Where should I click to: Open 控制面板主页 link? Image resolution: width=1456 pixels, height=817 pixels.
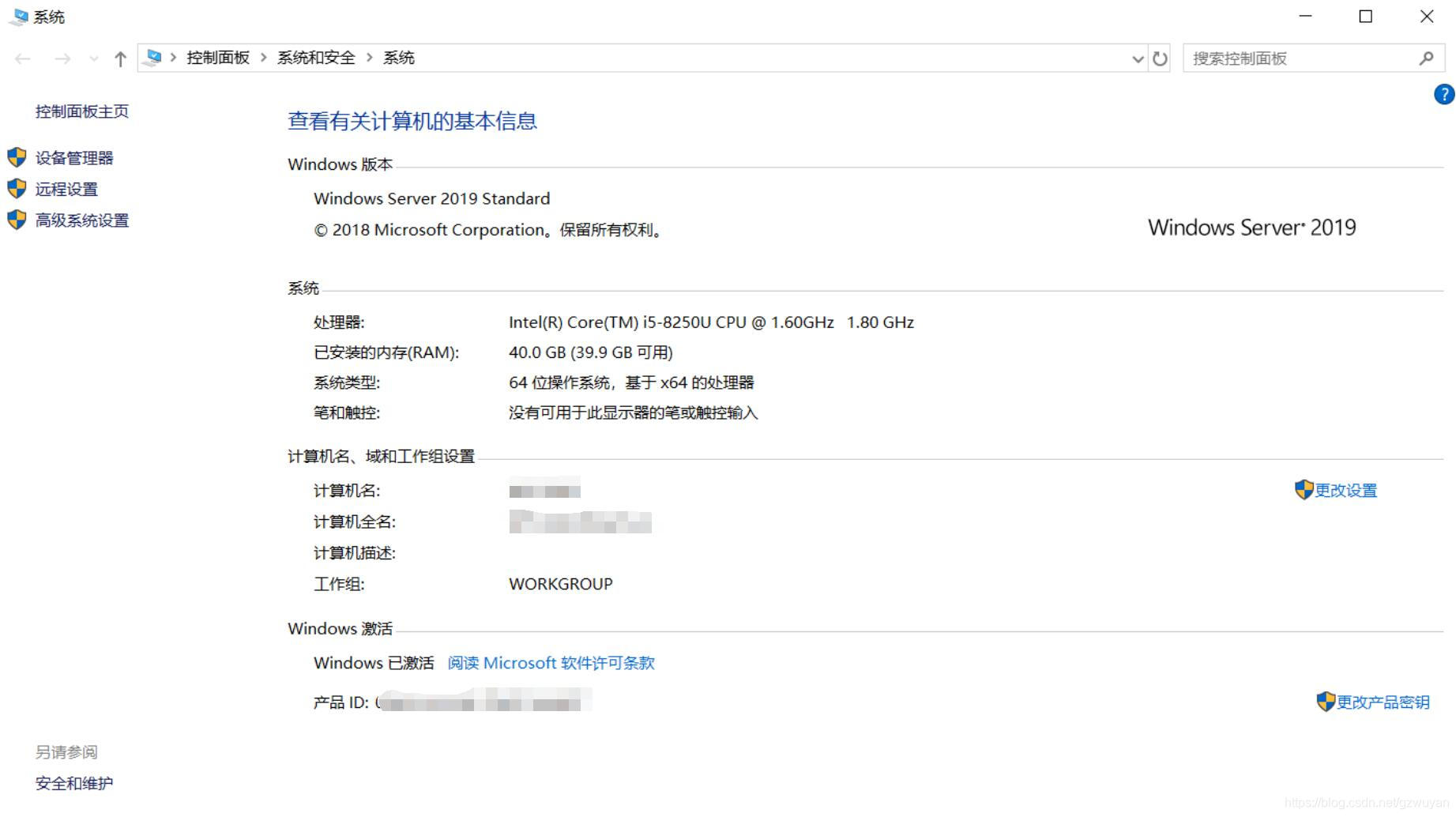[82, 111]
